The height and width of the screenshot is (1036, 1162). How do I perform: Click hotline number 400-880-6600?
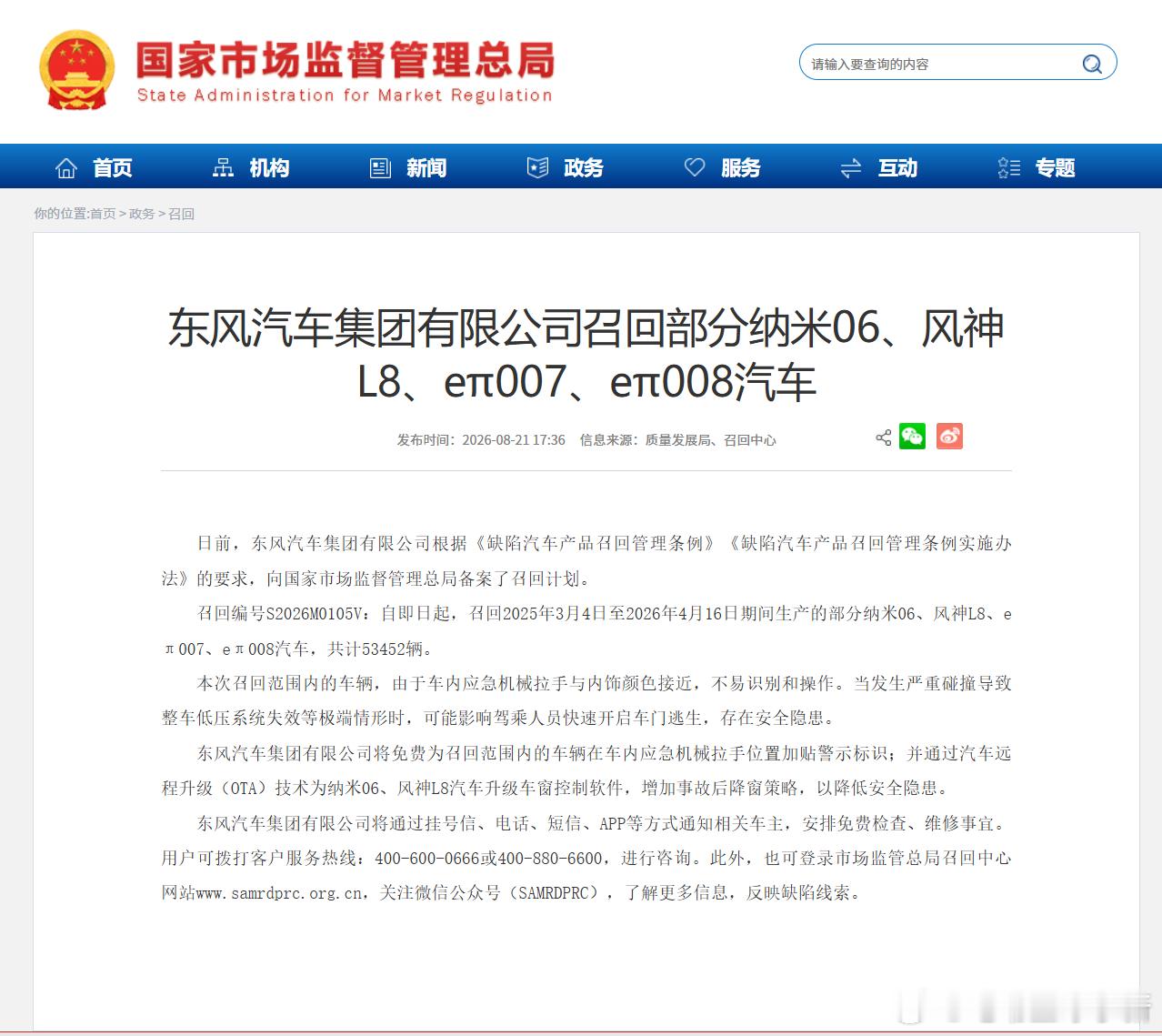click(550, 859)
